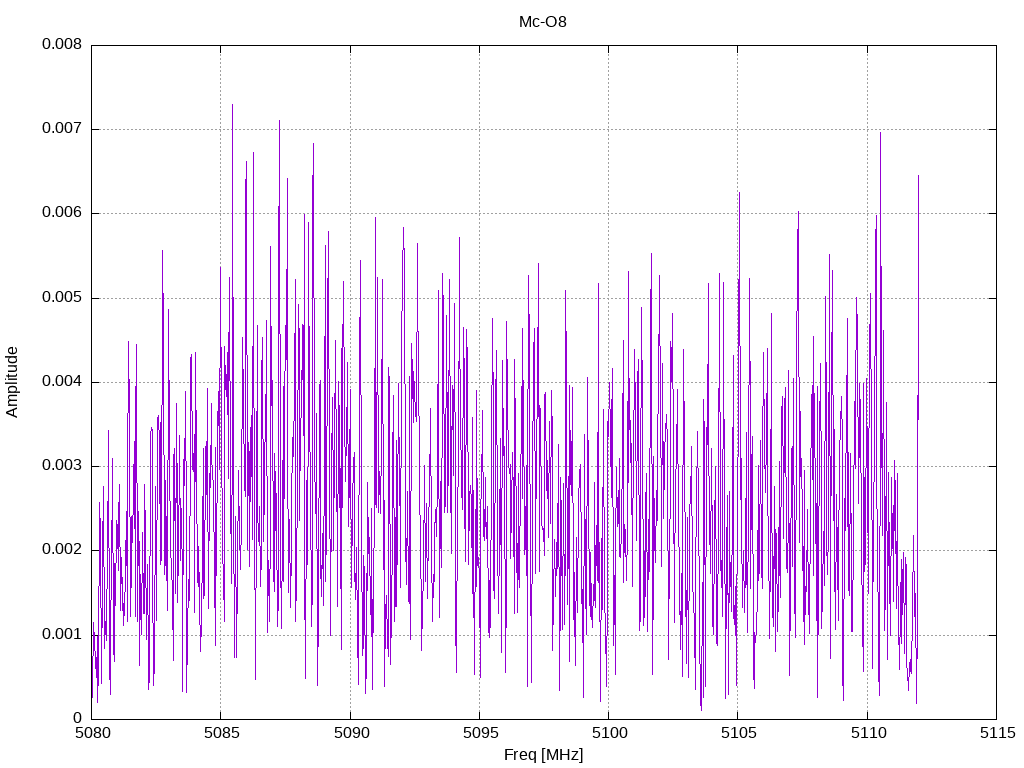Click the Freq [MHz] axis label
1024x768 pixels.
[543, 754]
